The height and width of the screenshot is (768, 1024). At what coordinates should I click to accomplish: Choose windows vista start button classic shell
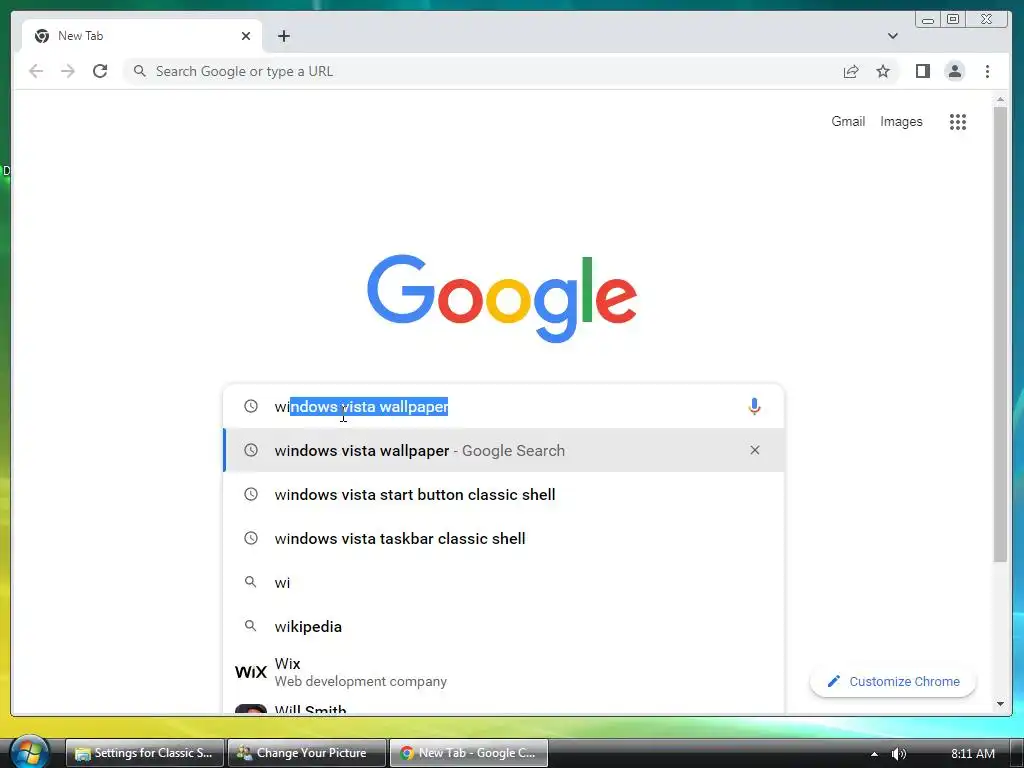tap(504, 494)
